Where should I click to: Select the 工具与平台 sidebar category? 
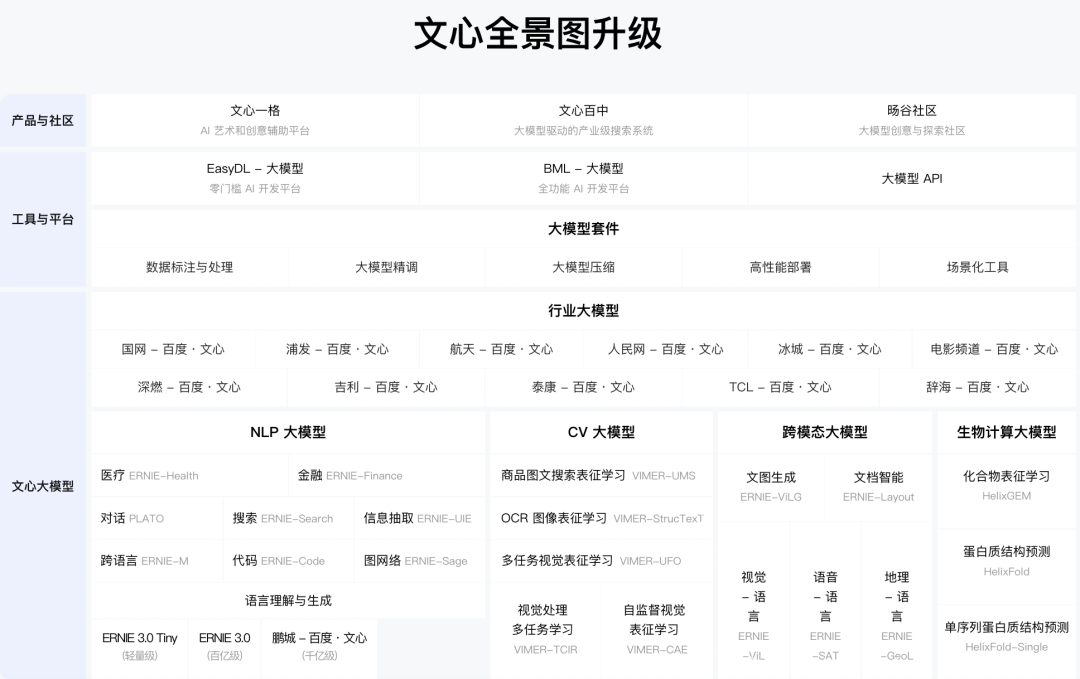click(x=43, y=219)
